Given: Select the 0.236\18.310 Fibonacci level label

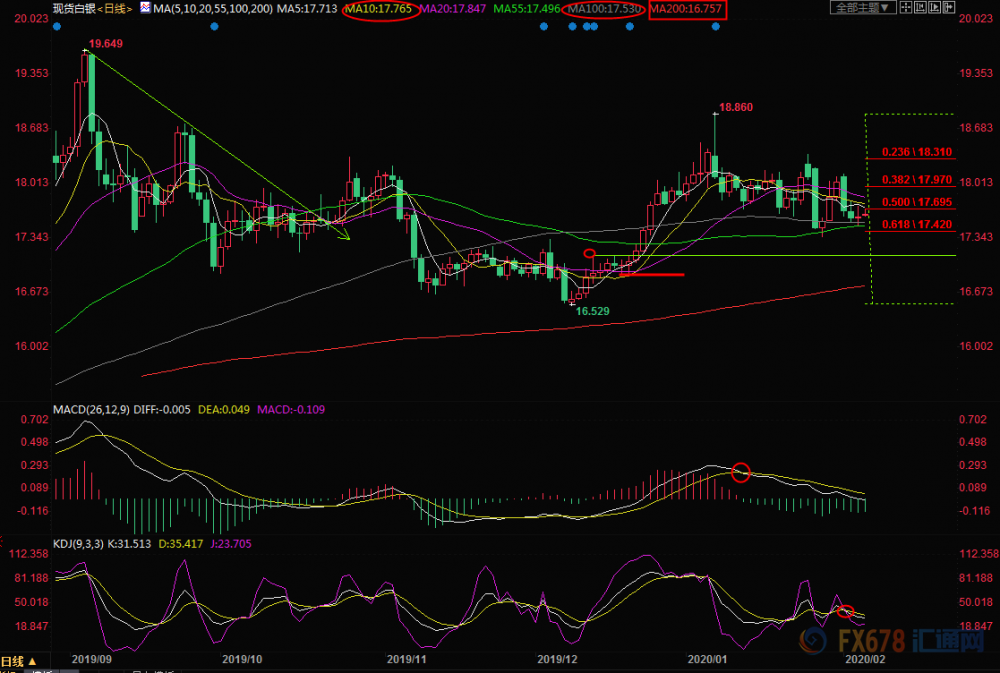Looking at the screenshot, I should click(917, 152).
